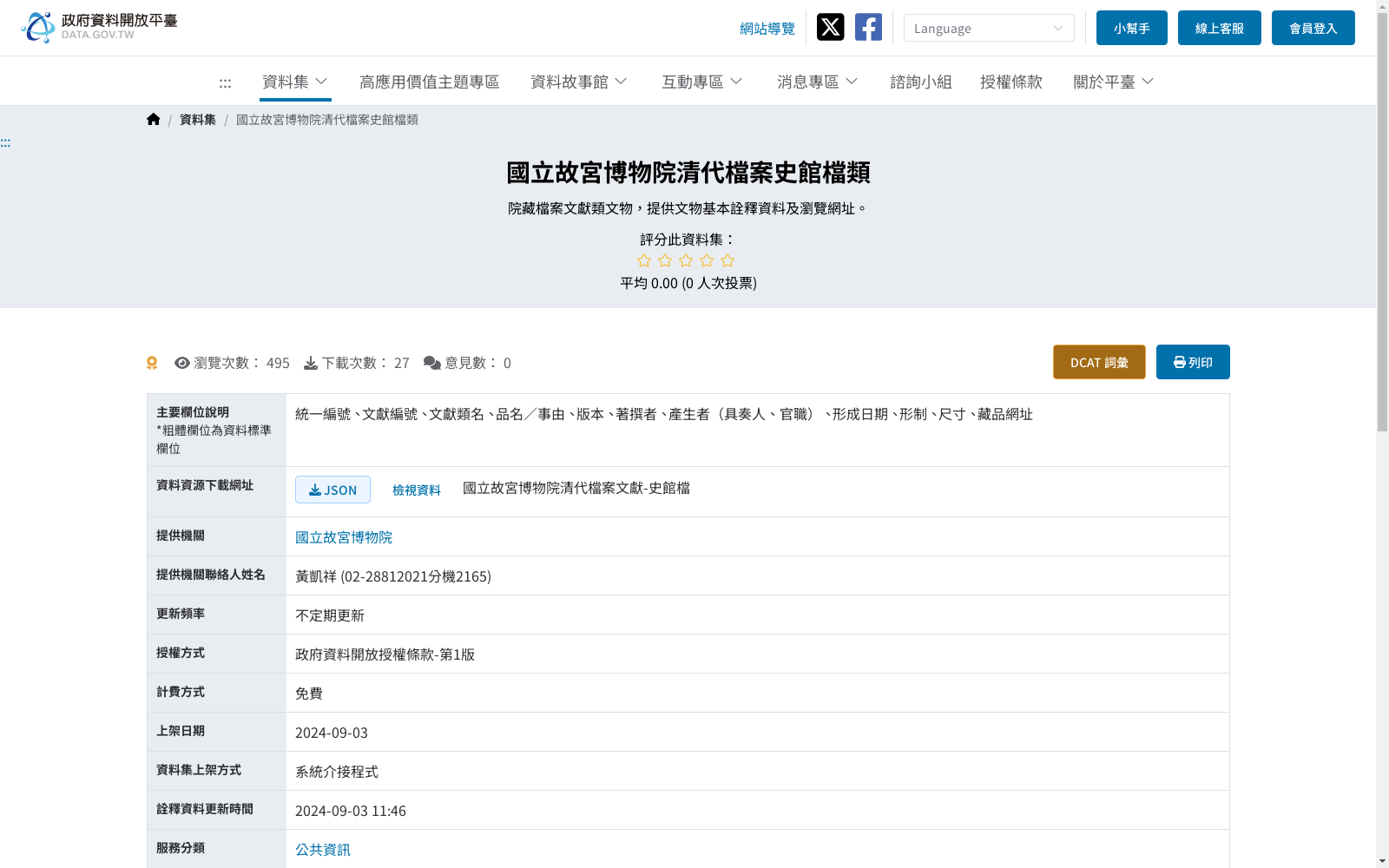Download the JSON resource

click(x=332, y=490)
